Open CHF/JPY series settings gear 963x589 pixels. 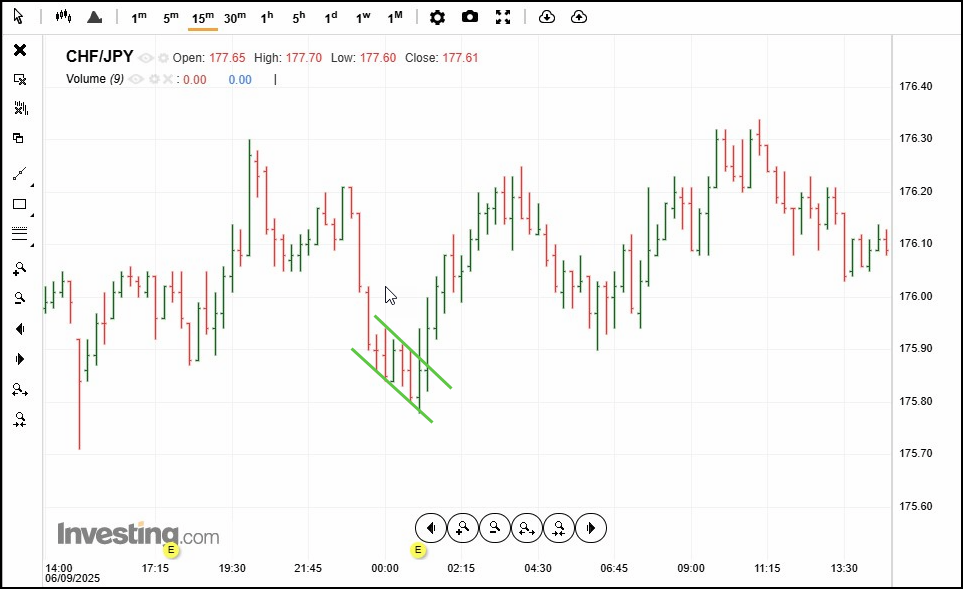click(163, 58)
